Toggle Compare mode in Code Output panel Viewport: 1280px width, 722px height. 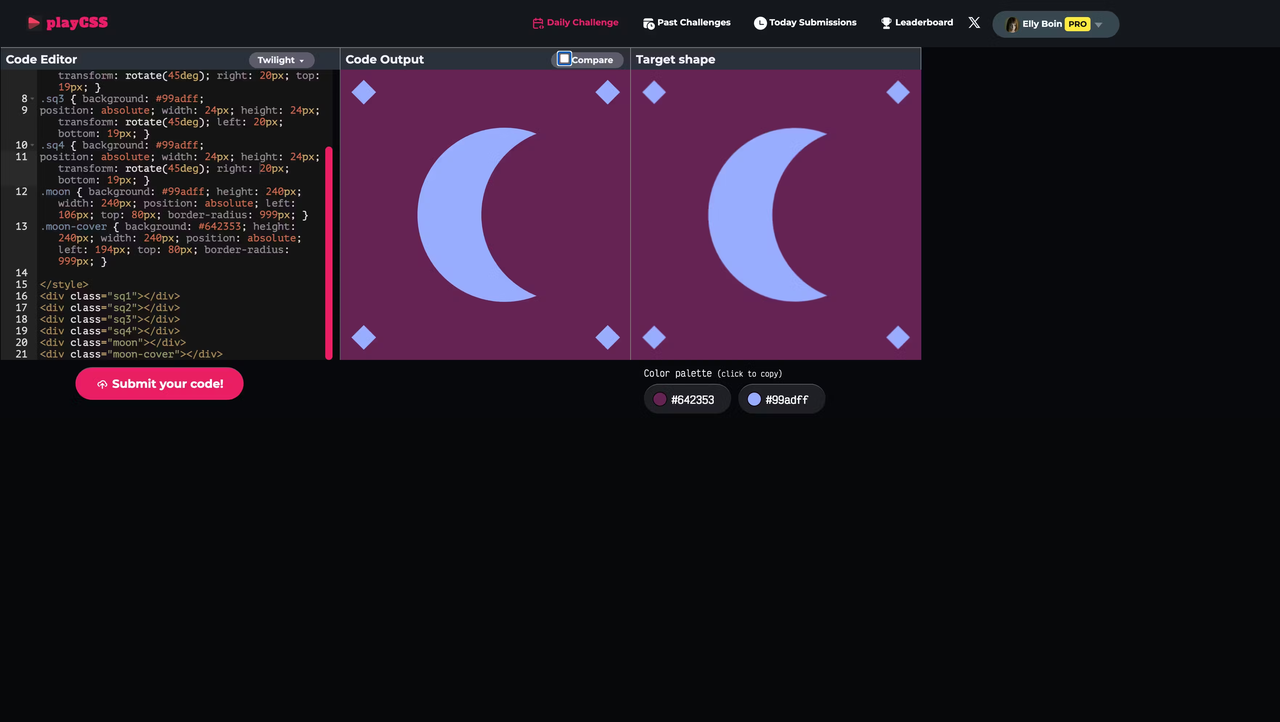coord(588,59)
